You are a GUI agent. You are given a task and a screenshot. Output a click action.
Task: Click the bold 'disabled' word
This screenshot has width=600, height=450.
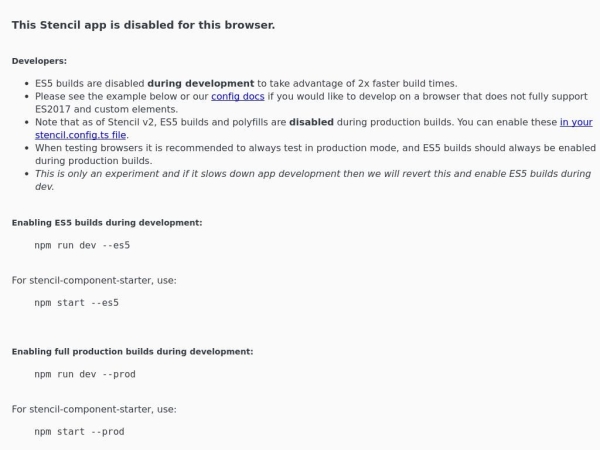click(x=311, y=122)
